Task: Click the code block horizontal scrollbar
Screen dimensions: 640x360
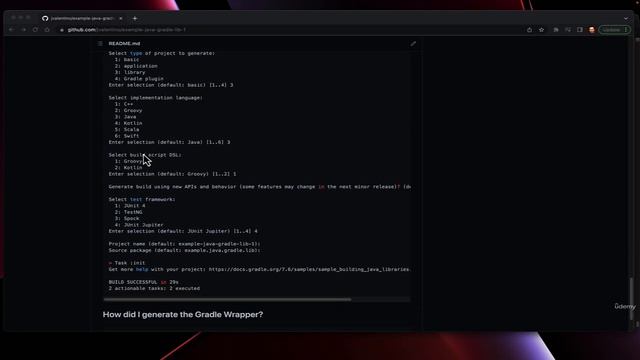Action: [227, 299]
